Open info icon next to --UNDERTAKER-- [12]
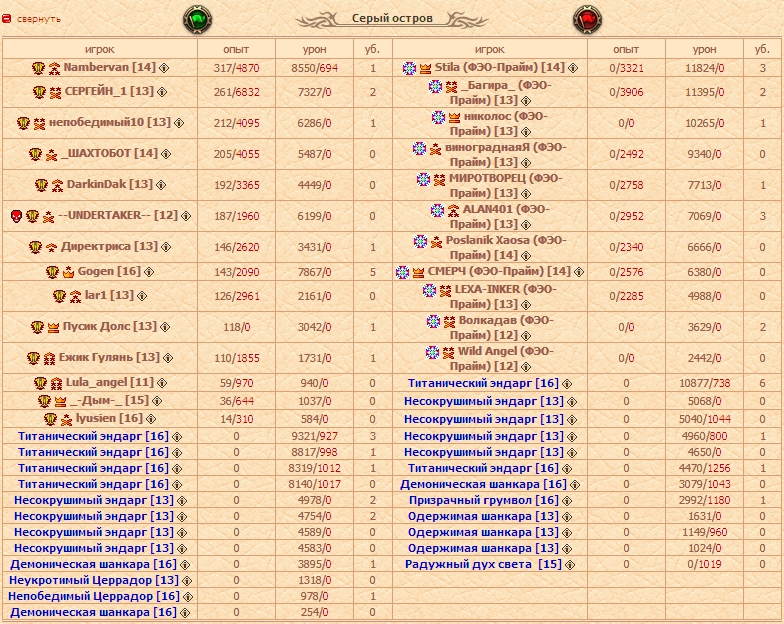The image size is (784, 624). tap(186, 216)
